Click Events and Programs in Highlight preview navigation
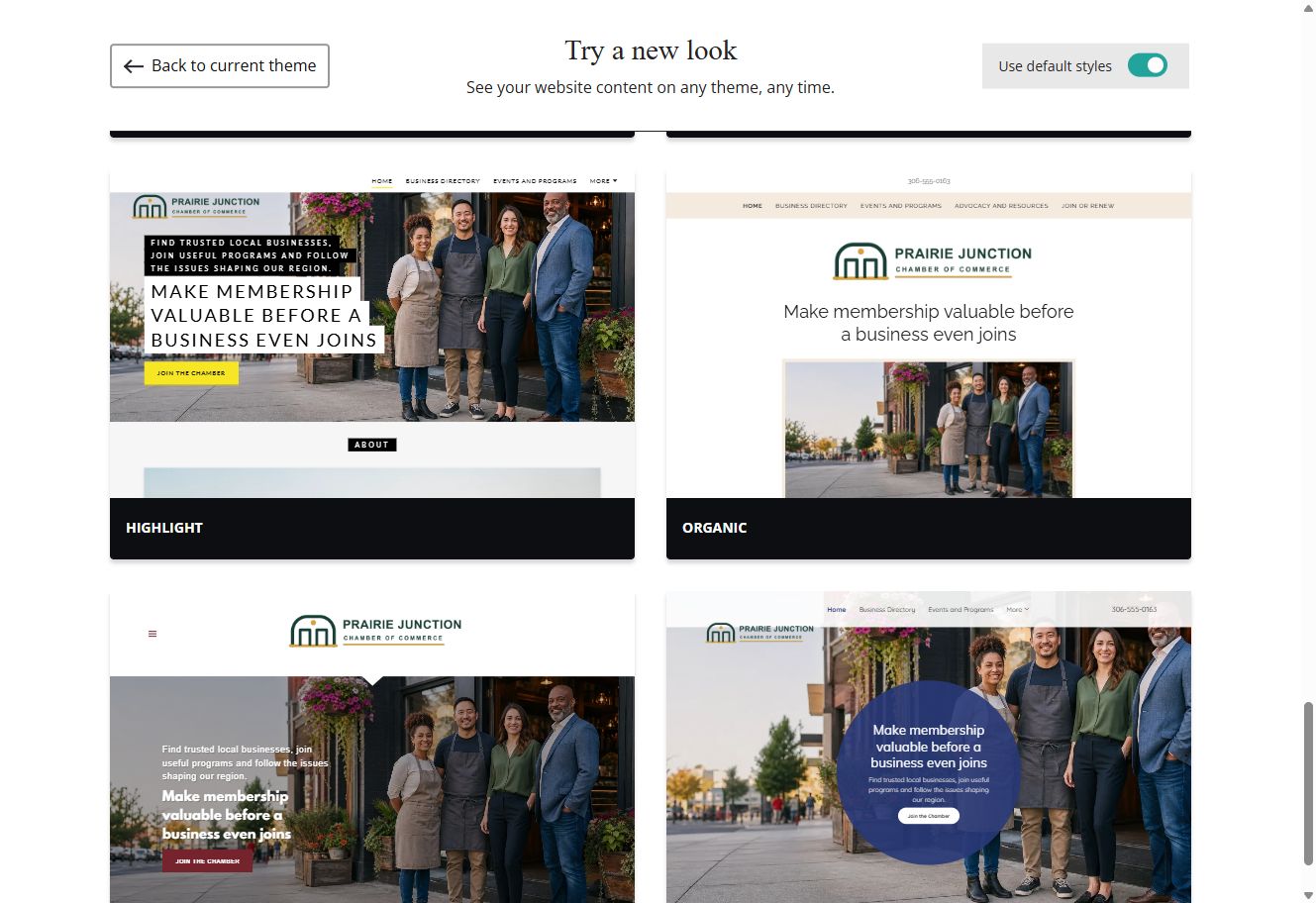This screenshot has width=1316, height=903. coord(535,181)
